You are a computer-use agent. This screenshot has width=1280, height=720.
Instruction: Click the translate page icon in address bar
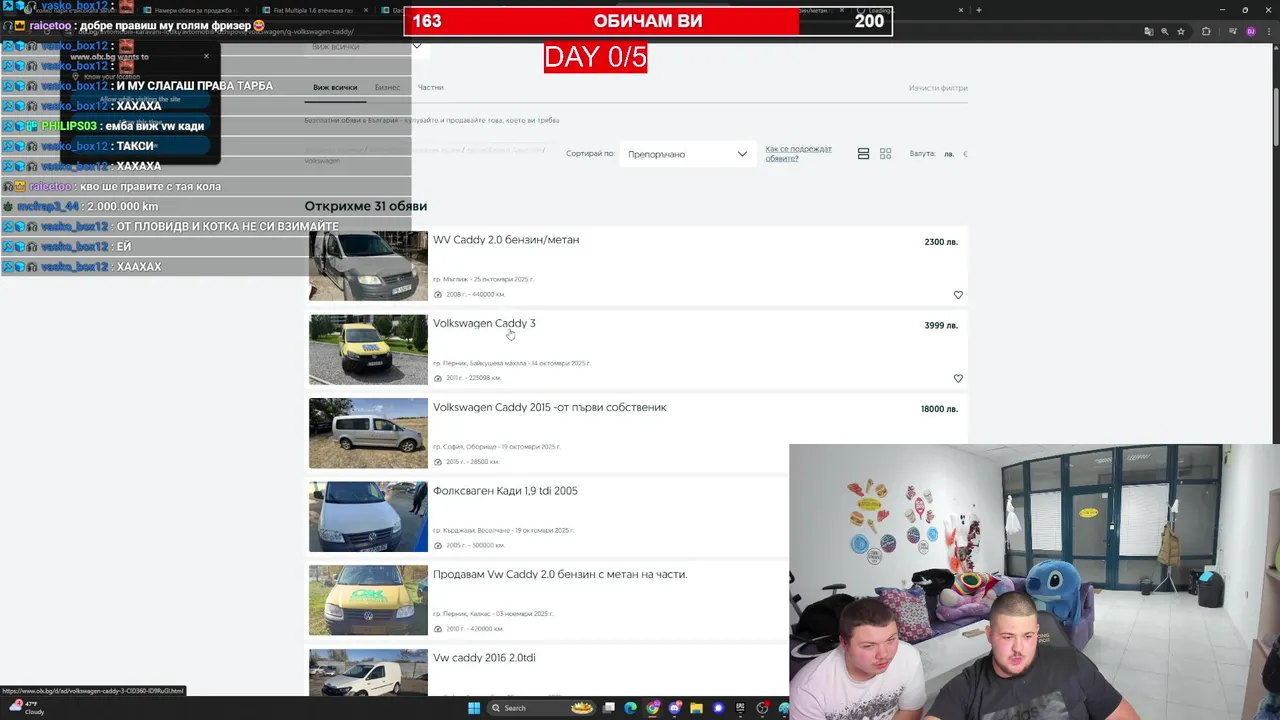pos(1148,31)
